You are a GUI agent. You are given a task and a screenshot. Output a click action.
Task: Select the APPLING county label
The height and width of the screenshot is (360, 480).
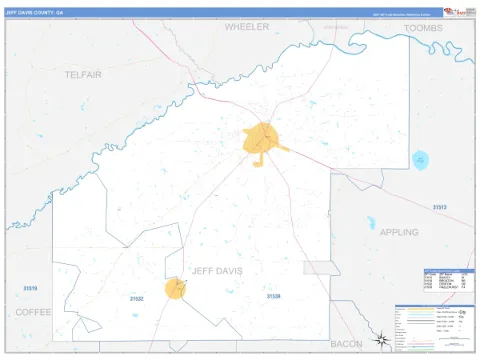coord(399,232)
